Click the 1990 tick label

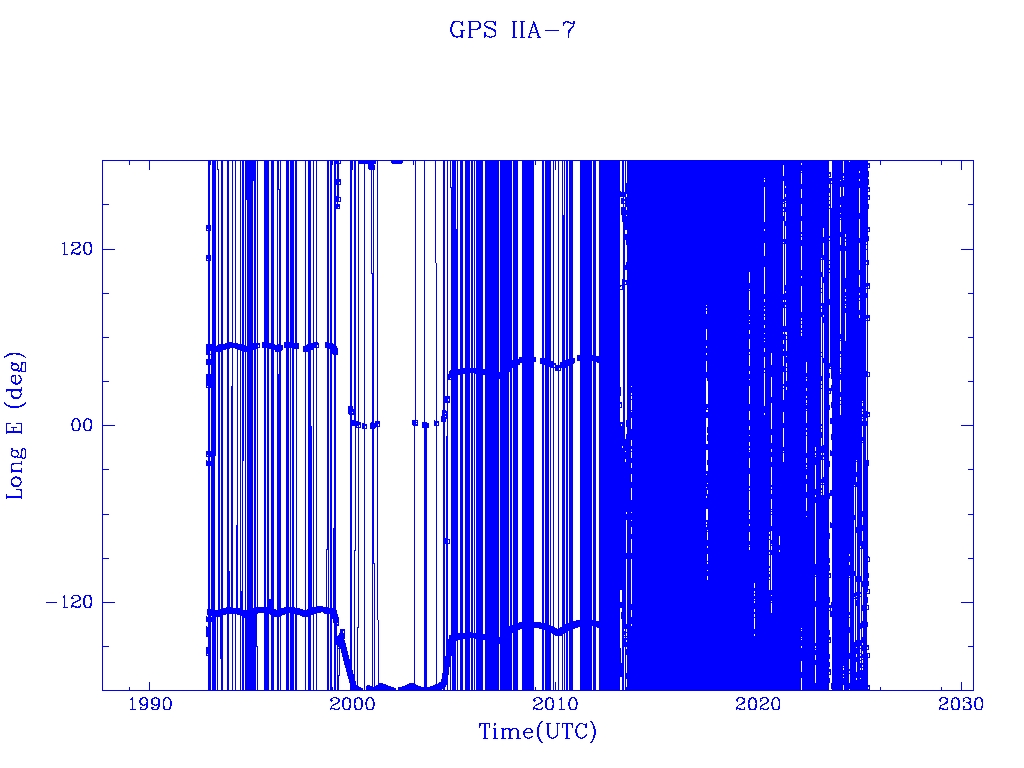pyautogui.click(x=150, y=704)
